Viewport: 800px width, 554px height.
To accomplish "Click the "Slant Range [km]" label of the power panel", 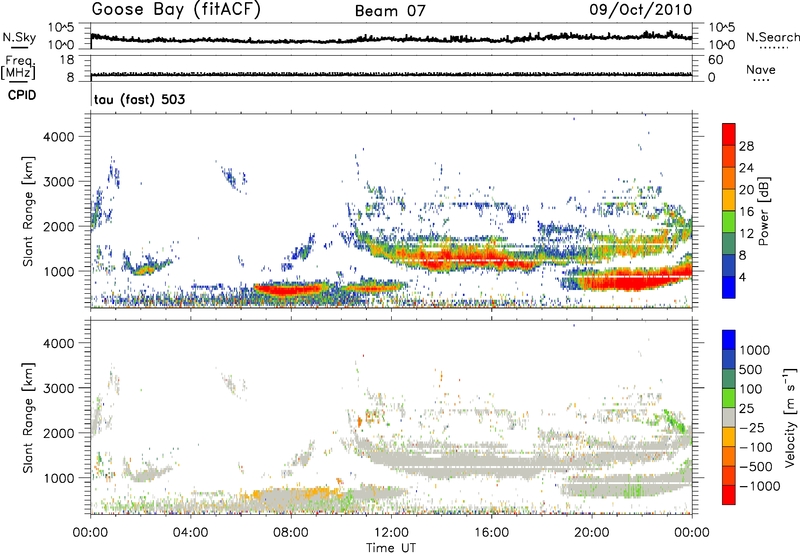I will (28, 211).
